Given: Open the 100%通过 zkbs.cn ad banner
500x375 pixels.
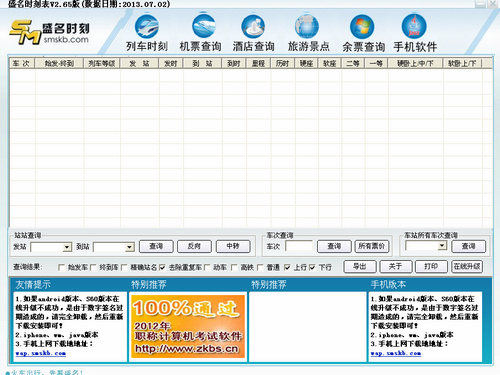Looking at the screenshot, I should click(x=188, y=327).
